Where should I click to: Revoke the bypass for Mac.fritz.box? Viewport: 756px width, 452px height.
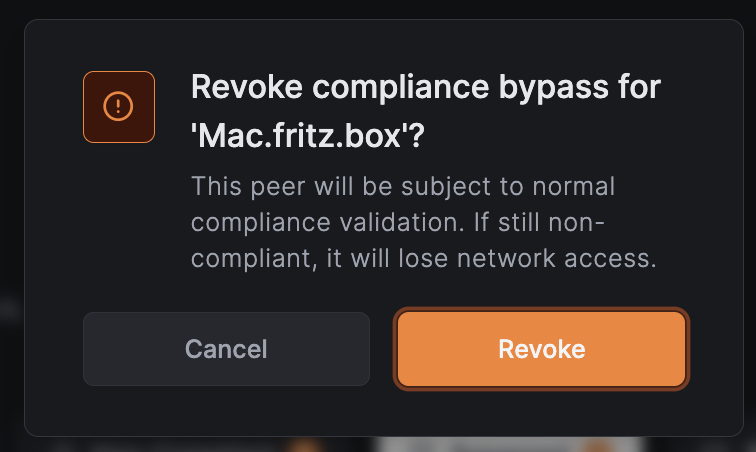[542, 349]
